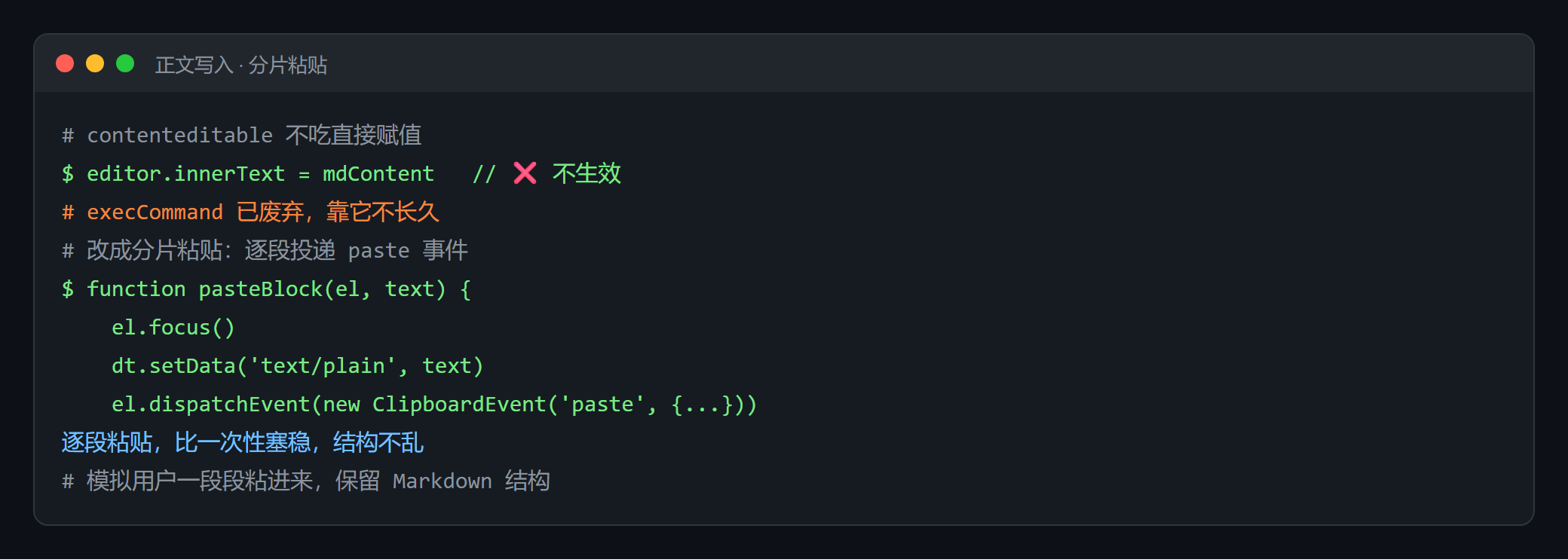1568x559 pixels.
Task: Click the contenteditable comment line
Action: click(x=242, y=135)
